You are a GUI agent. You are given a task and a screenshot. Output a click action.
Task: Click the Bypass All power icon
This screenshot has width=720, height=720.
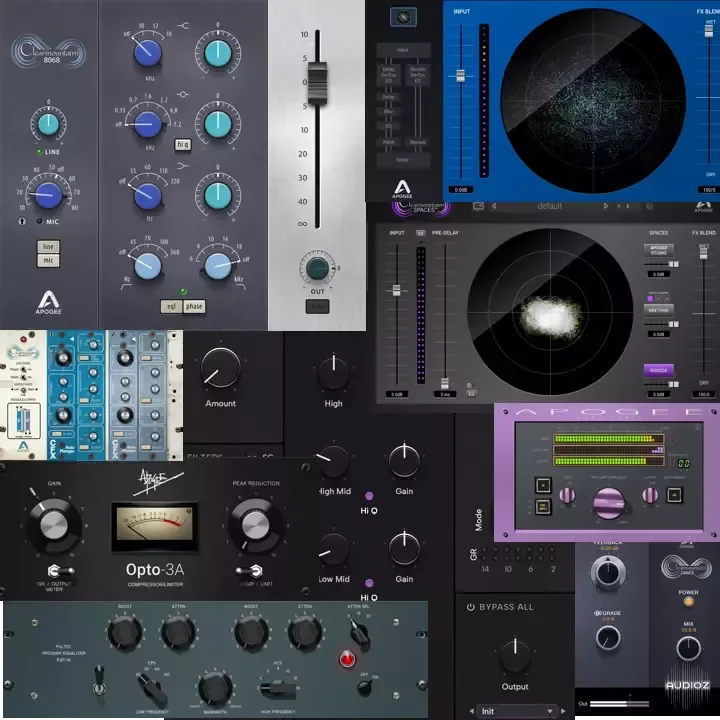(470, 607)
